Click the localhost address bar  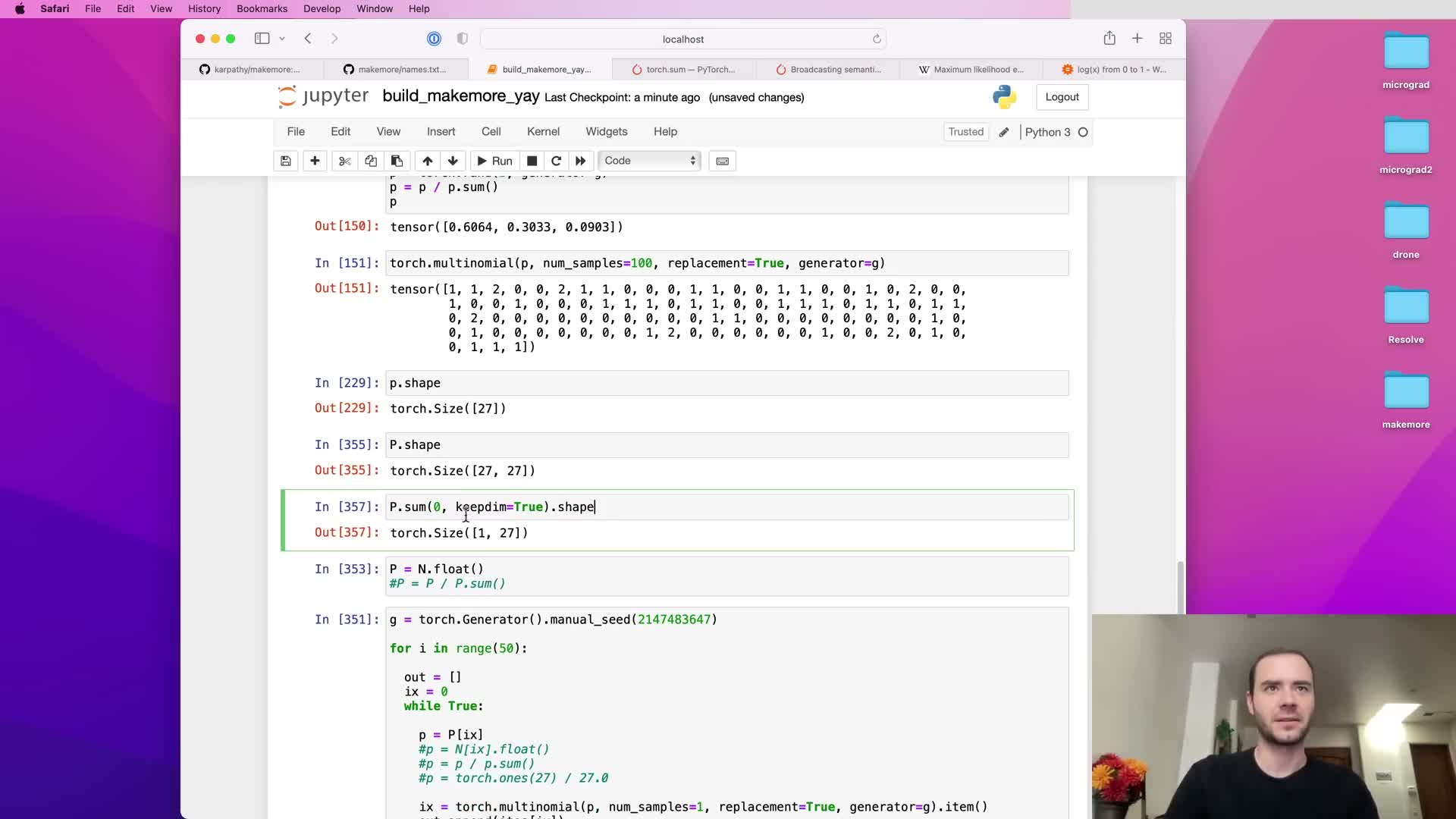[x=682, y=39]
